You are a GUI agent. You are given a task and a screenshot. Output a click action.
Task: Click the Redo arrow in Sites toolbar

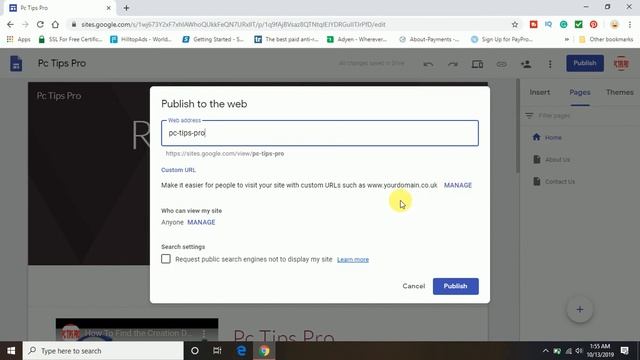pyautogui.click(x=453, y=64)
